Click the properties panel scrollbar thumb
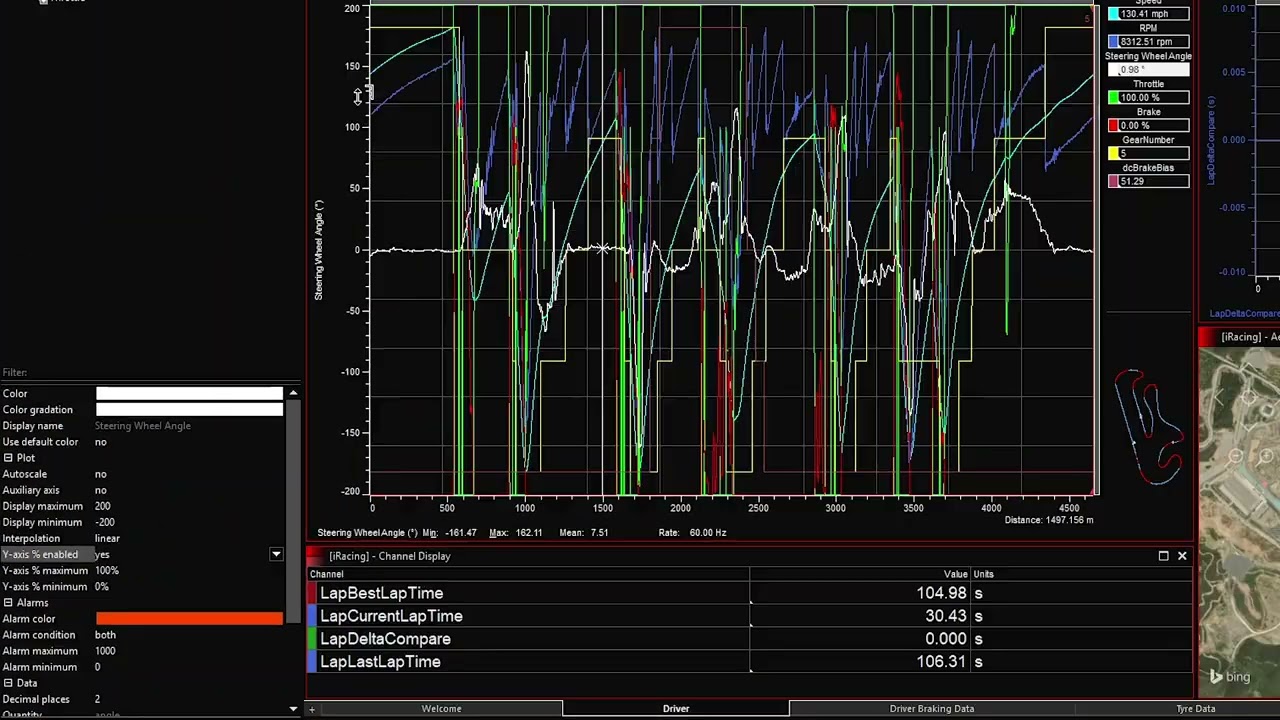Screen dimensions: 1280x720 [293, 510]
